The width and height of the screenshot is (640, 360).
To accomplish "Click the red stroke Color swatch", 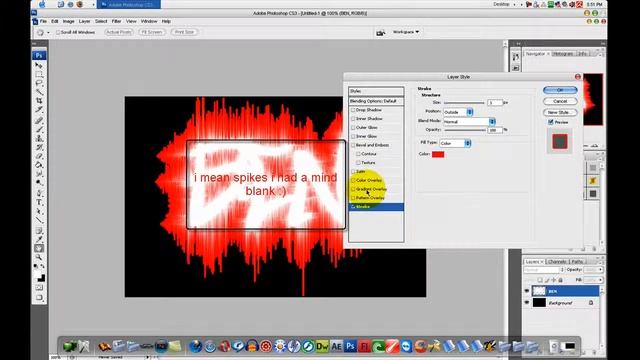I will tap(438, 154).
